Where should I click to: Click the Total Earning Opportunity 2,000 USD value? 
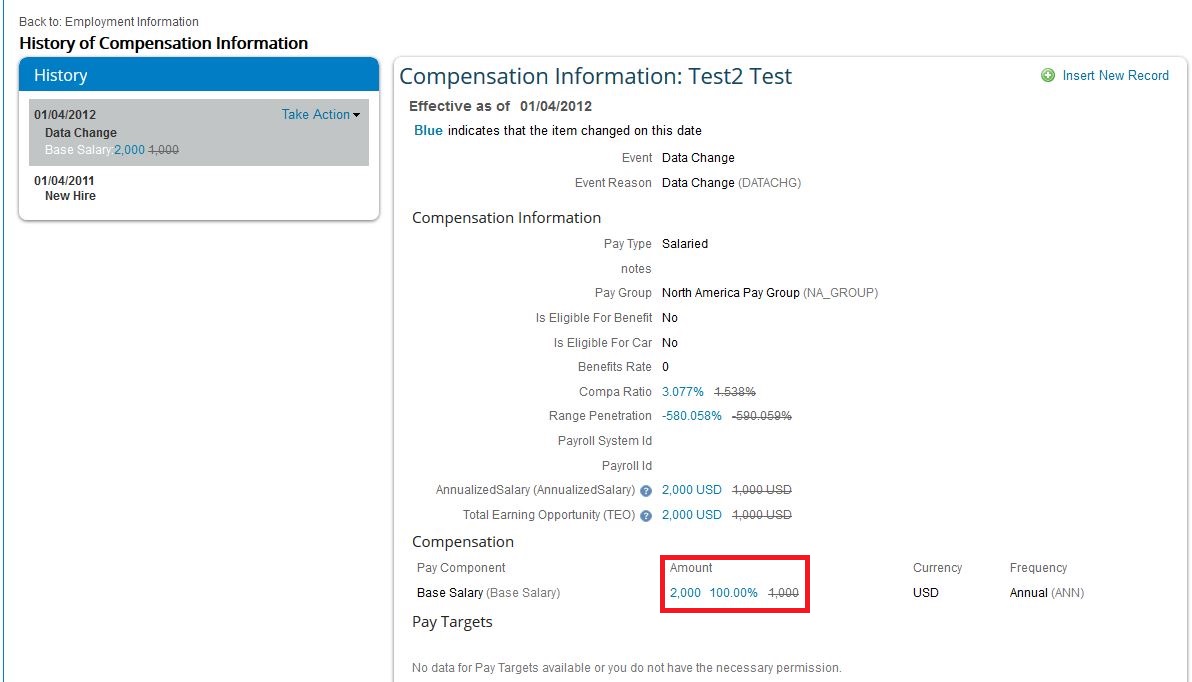pyautogui.click(x=691, y=515)
